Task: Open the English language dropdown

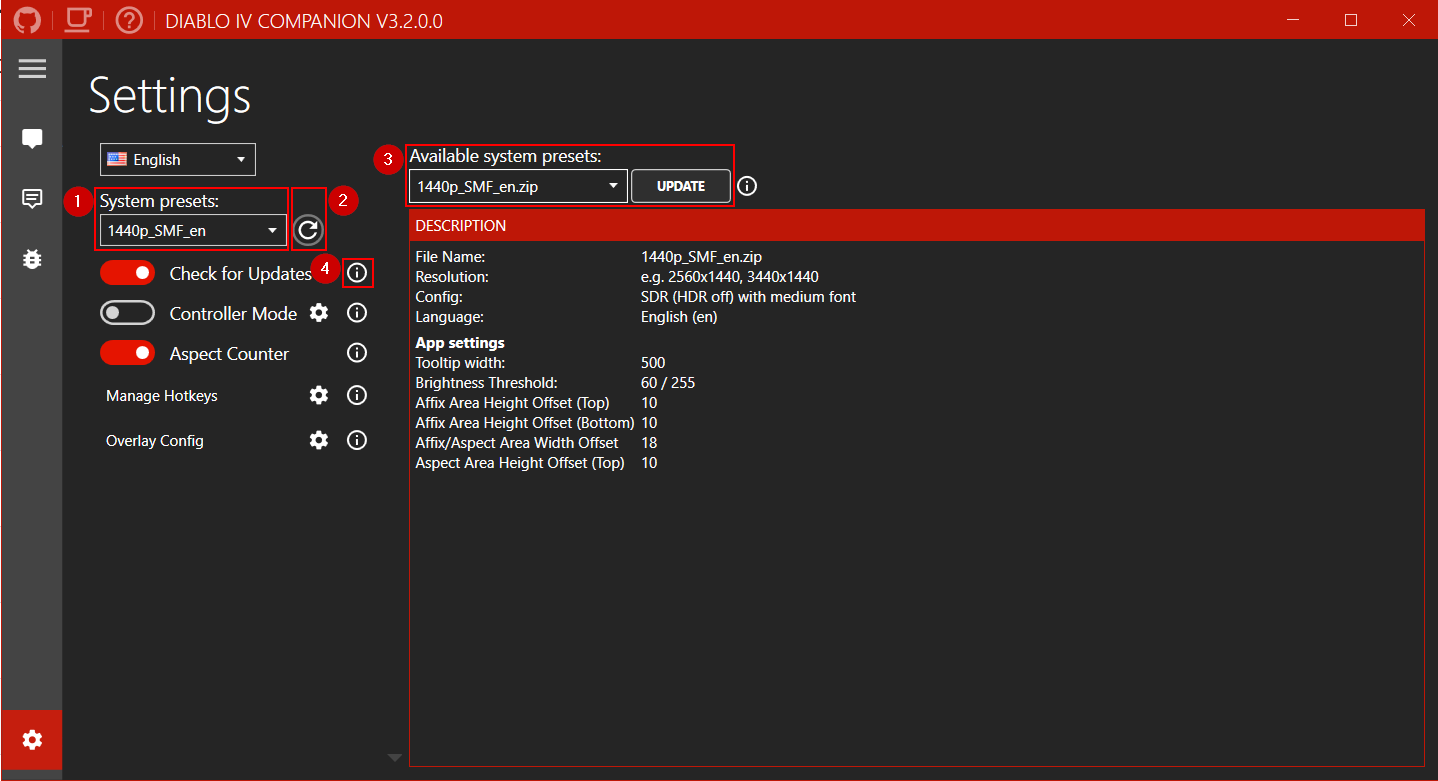Action: click(x=178, y=160)
